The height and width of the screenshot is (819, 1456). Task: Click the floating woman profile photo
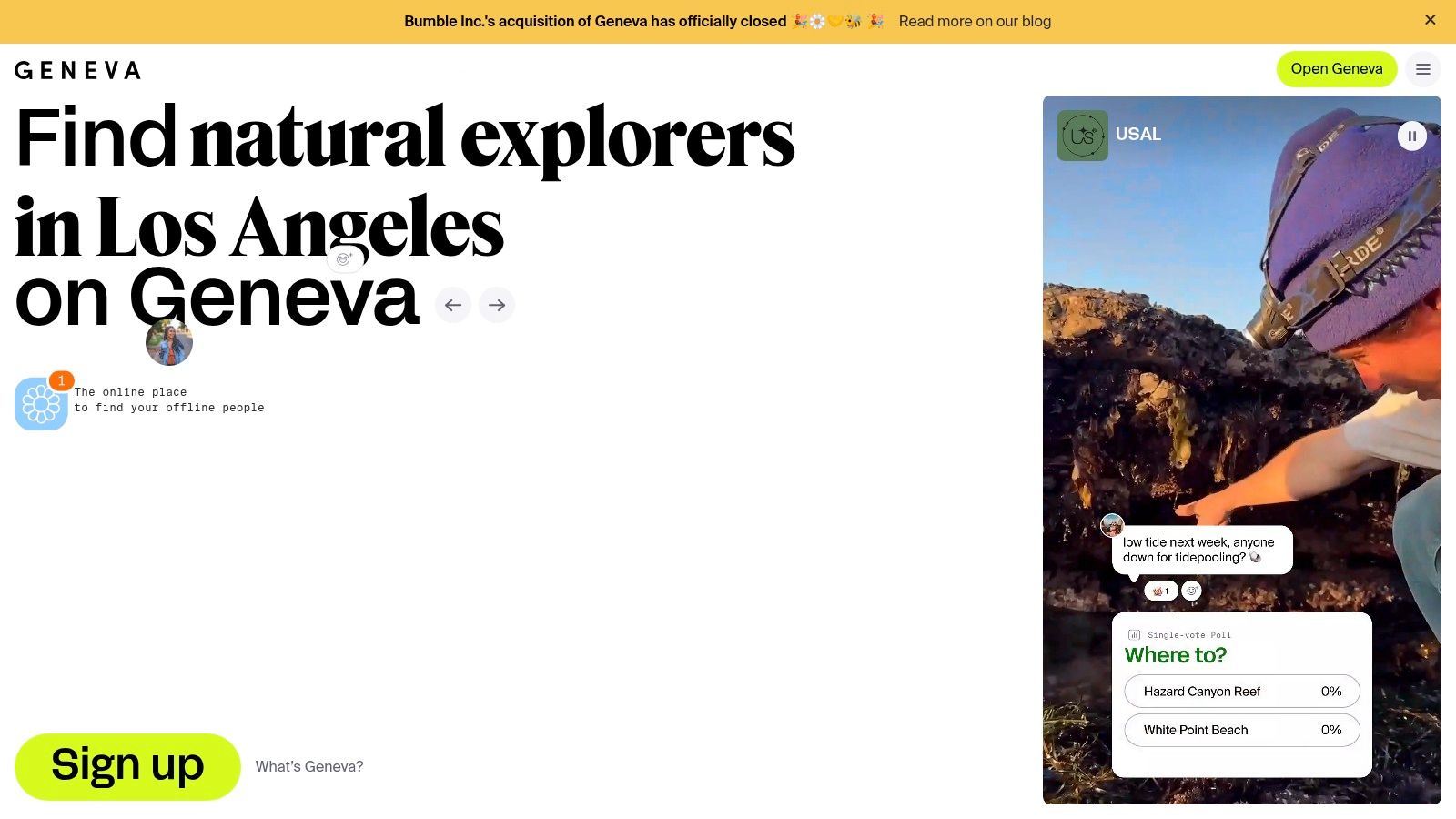pos(169,342)
